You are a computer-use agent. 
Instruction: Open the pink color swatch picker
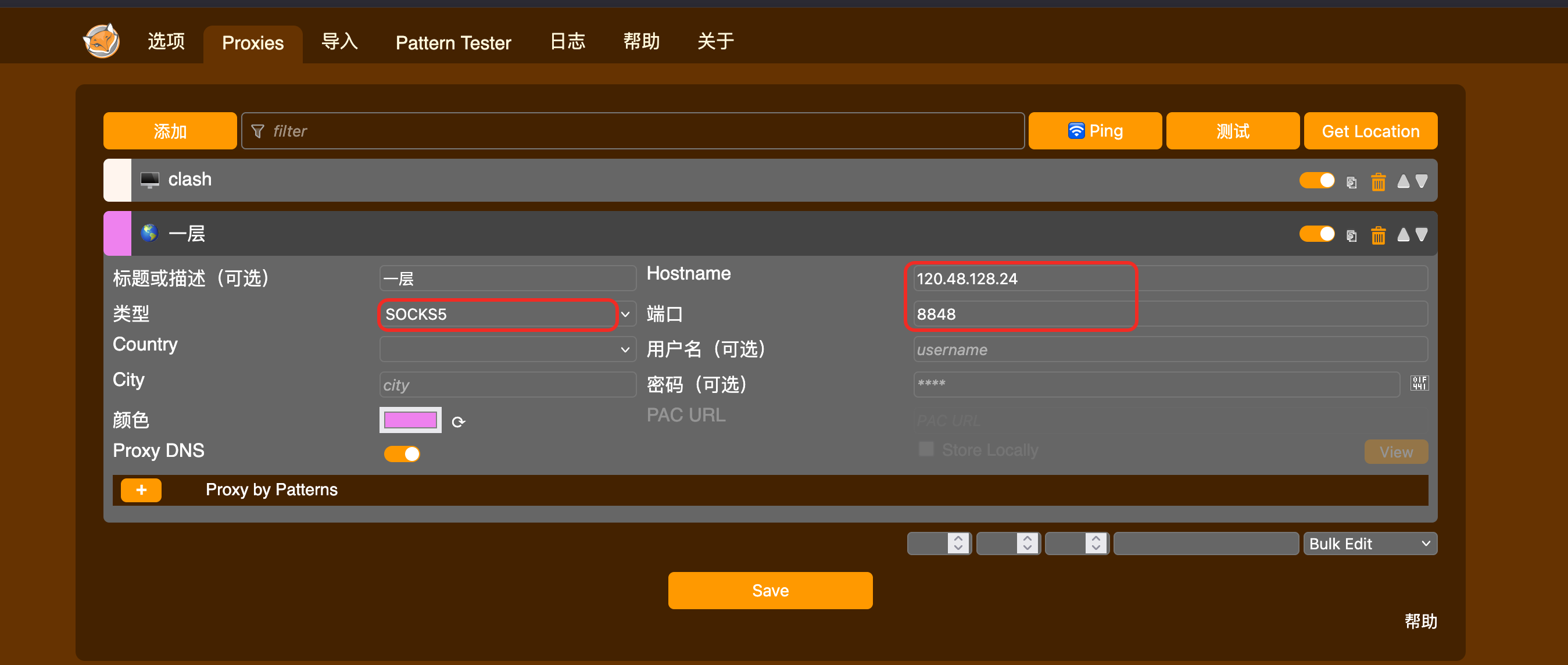click(410, 420)
